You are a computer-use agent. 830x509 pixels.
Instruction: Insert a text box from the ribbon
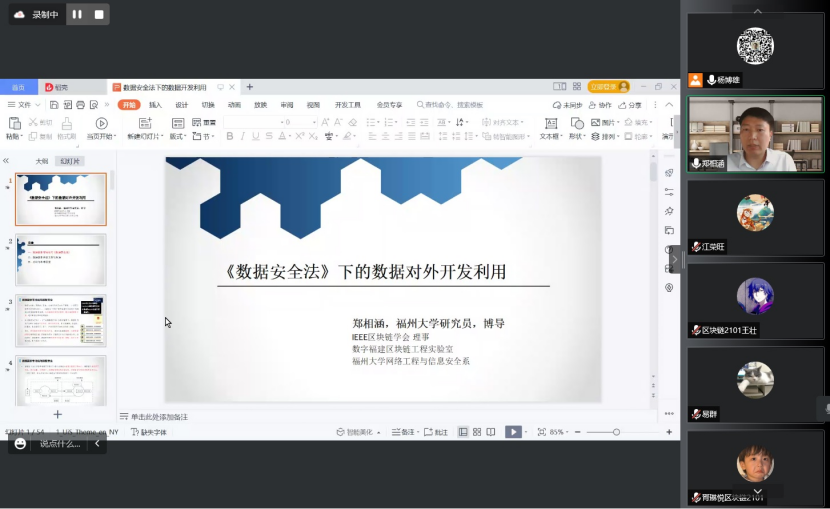(549, 123)
